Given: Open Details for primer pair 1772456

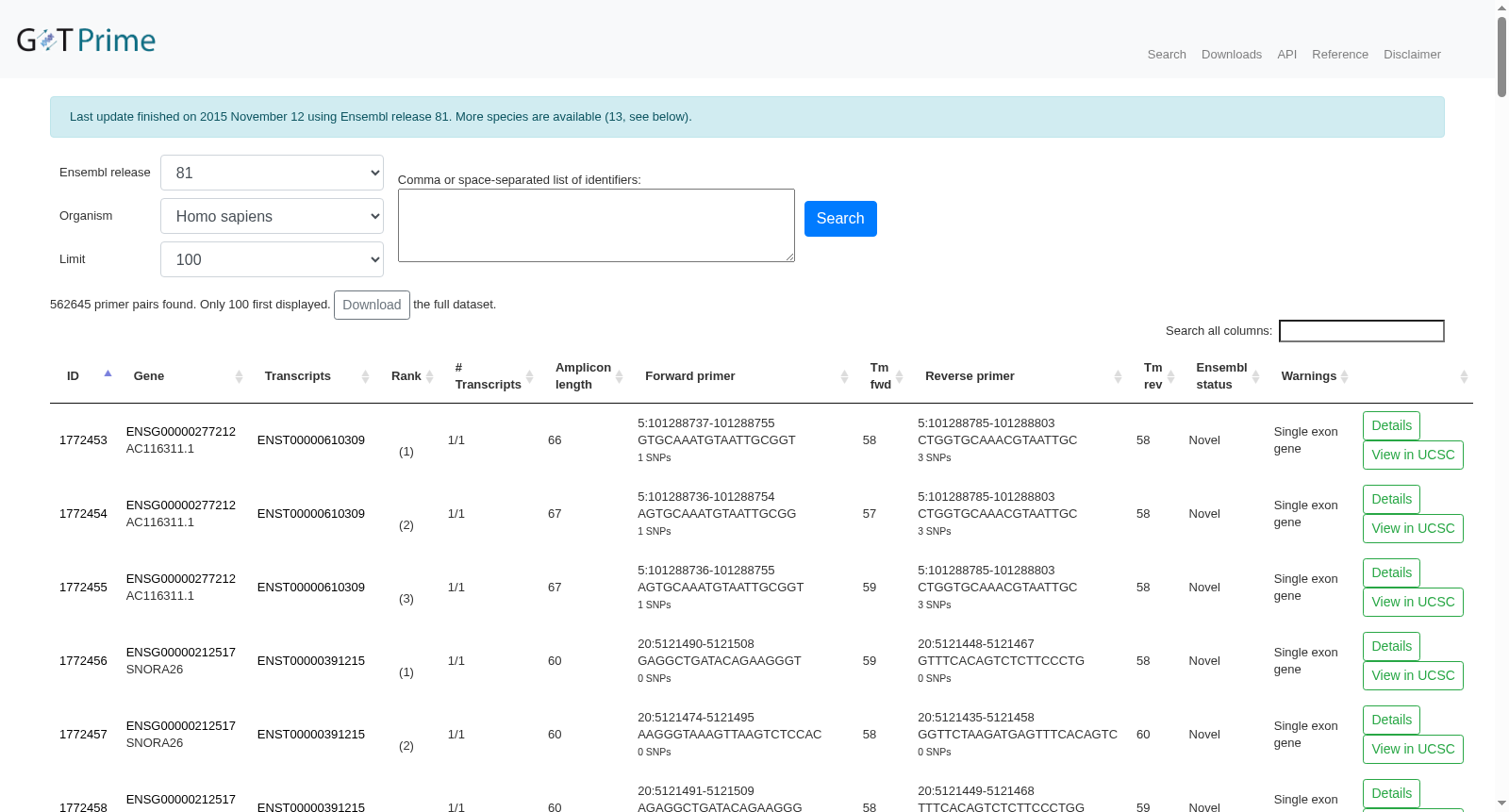Looking at the screenshot, I should [x=1391, y=646].
